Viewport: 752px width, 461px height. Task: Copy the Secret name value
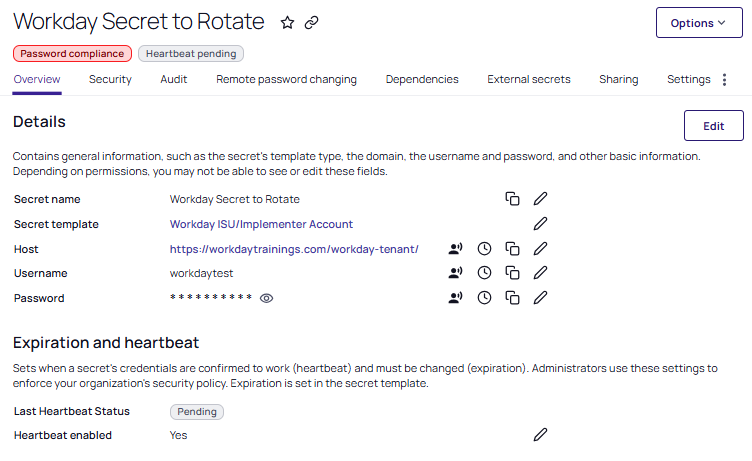(512, 199)
